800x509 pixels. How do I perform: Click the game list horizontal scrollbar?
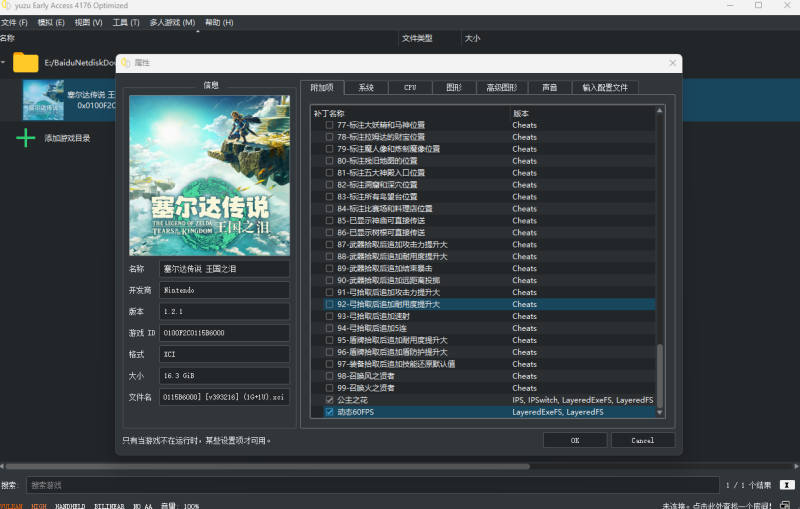coord(268,466)
